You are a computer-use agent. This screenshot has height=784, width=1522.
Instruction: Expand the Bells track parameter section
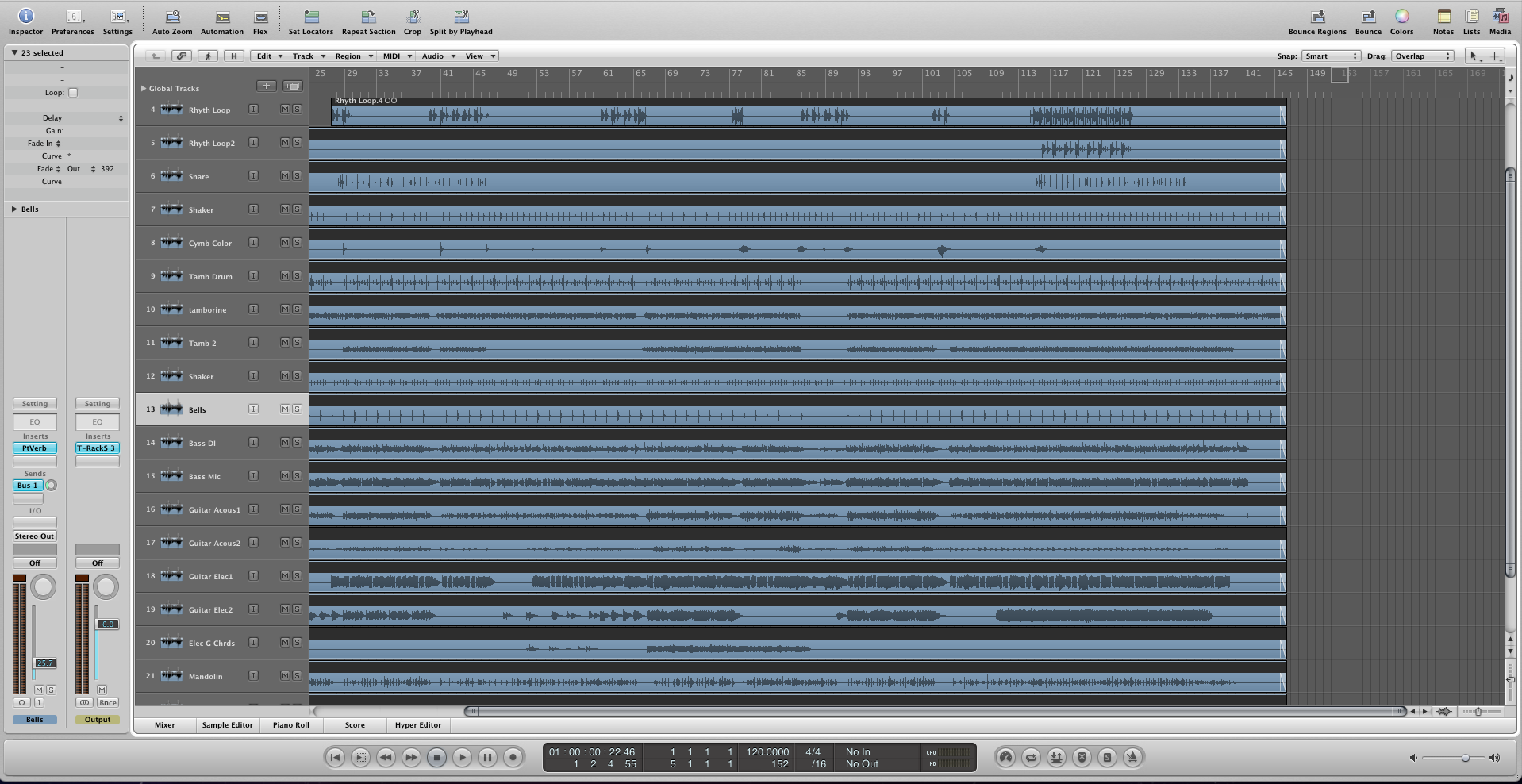pyautogui.click(x=14, y=209)
